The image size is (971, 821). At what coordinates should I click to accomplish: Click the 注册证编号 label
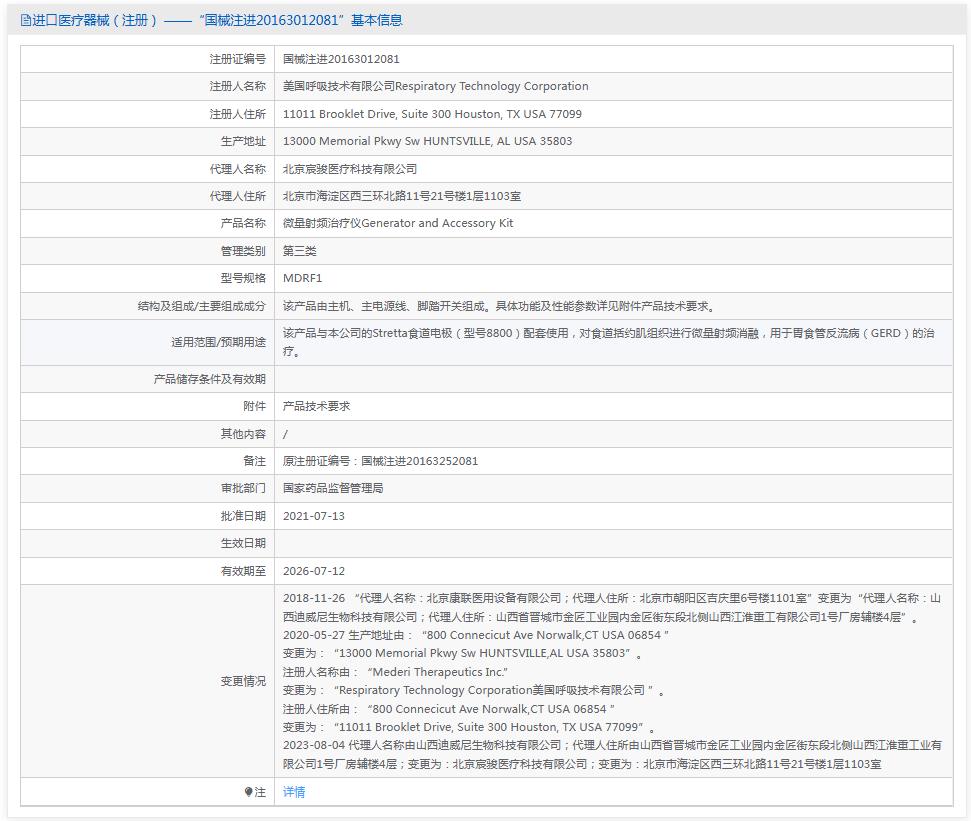pos(238,59)
